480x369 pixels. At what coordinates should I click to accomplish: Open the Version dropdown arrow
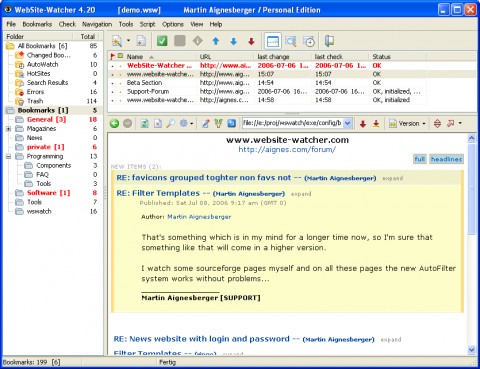tap(424, 124)
